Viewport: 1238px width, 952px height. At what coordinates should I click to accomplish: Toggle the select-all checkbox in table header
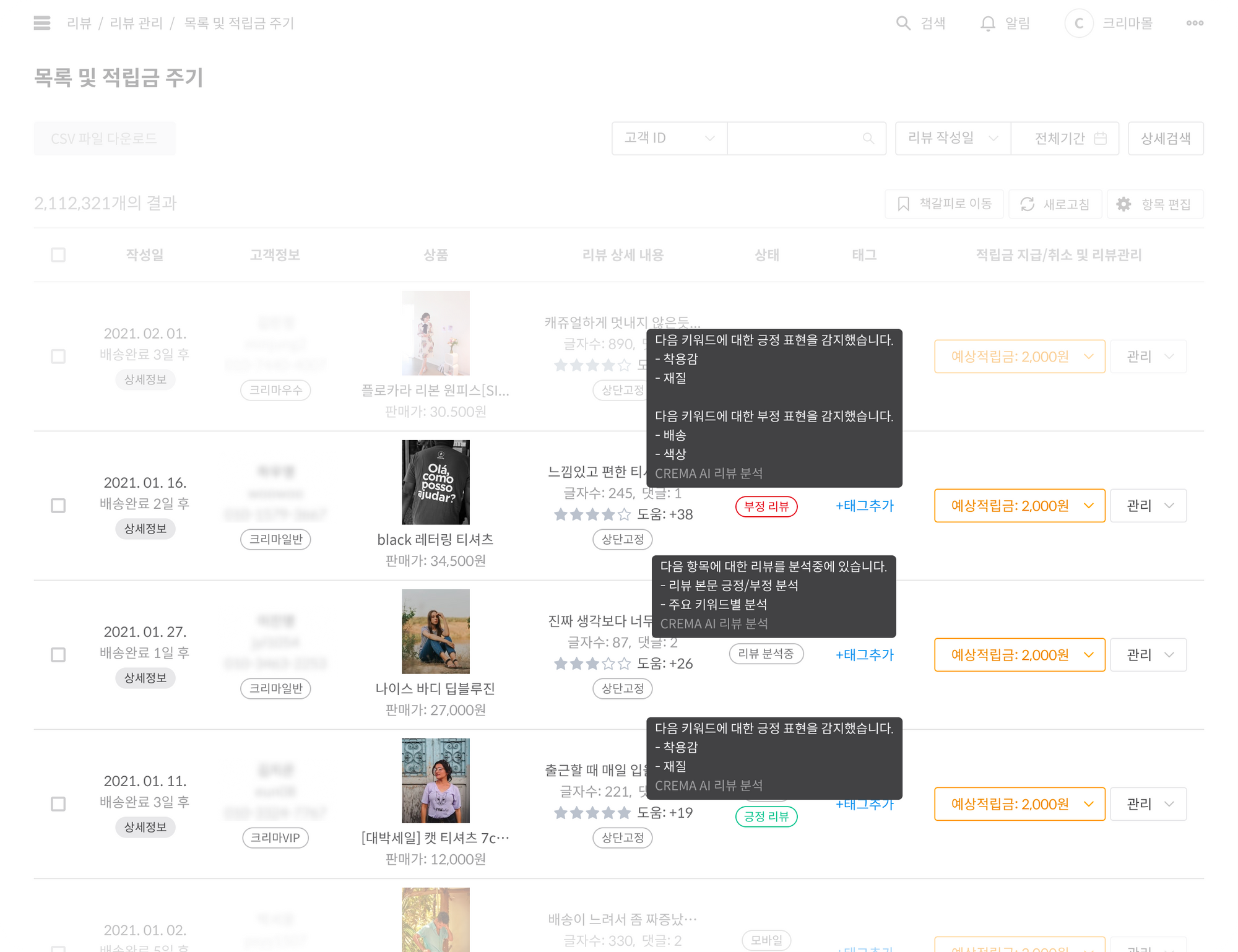58,255
